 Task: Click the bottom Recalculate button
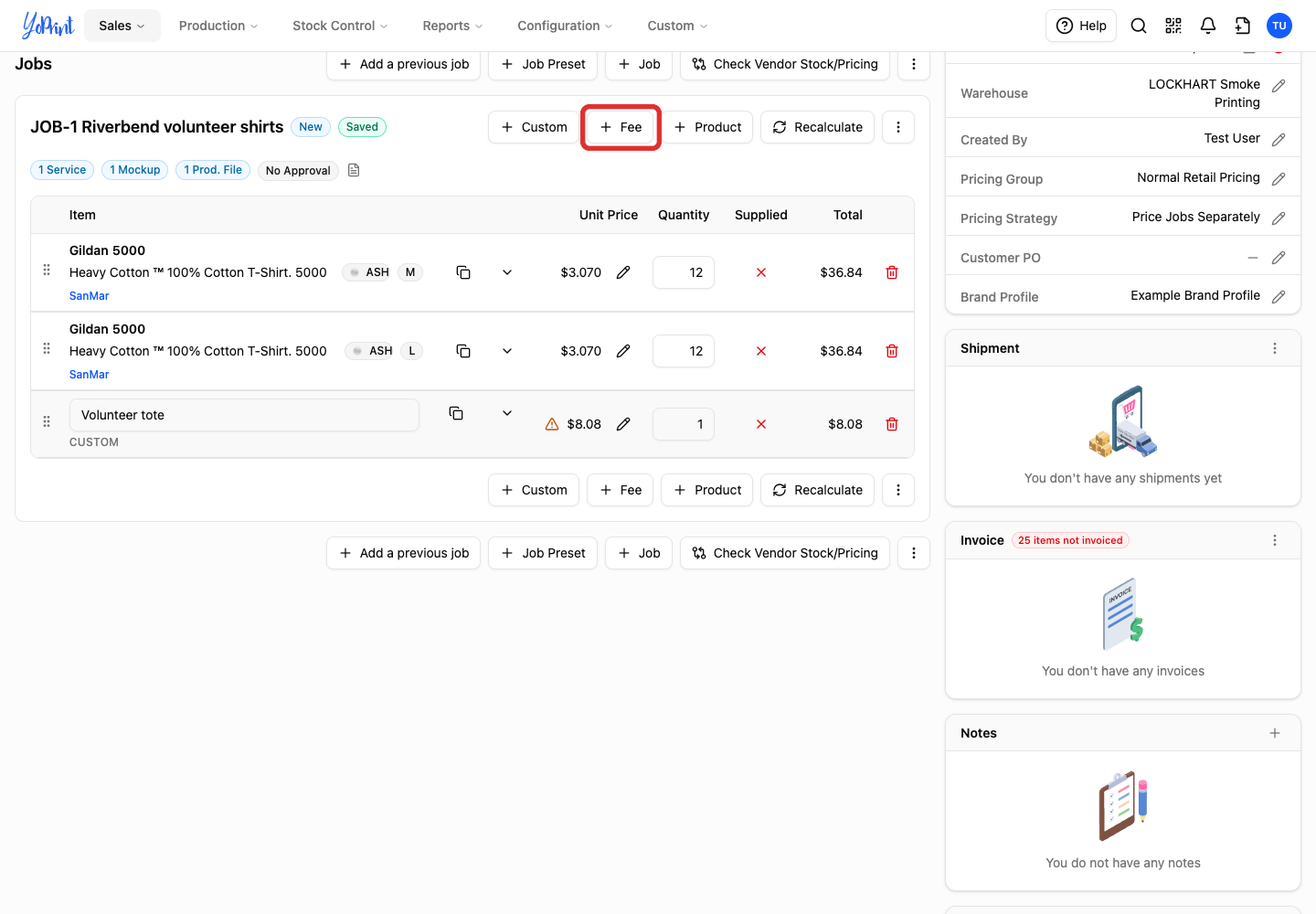click(817, 490)
